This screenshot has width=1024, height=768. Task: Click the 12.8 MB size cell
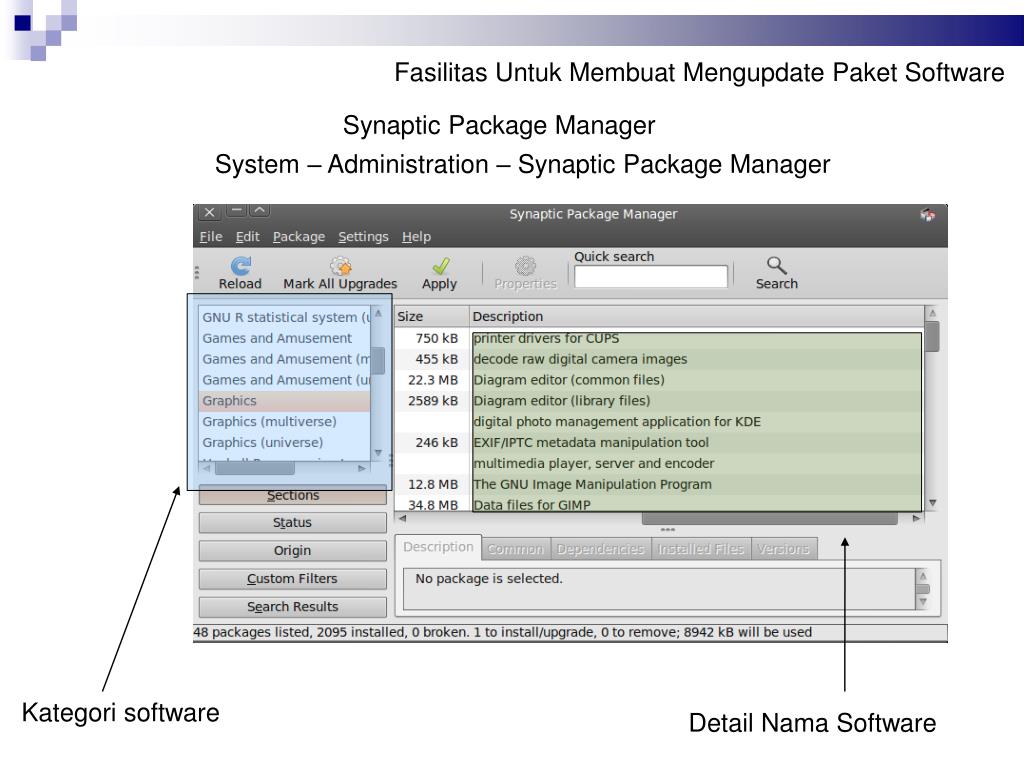point(433,485)
